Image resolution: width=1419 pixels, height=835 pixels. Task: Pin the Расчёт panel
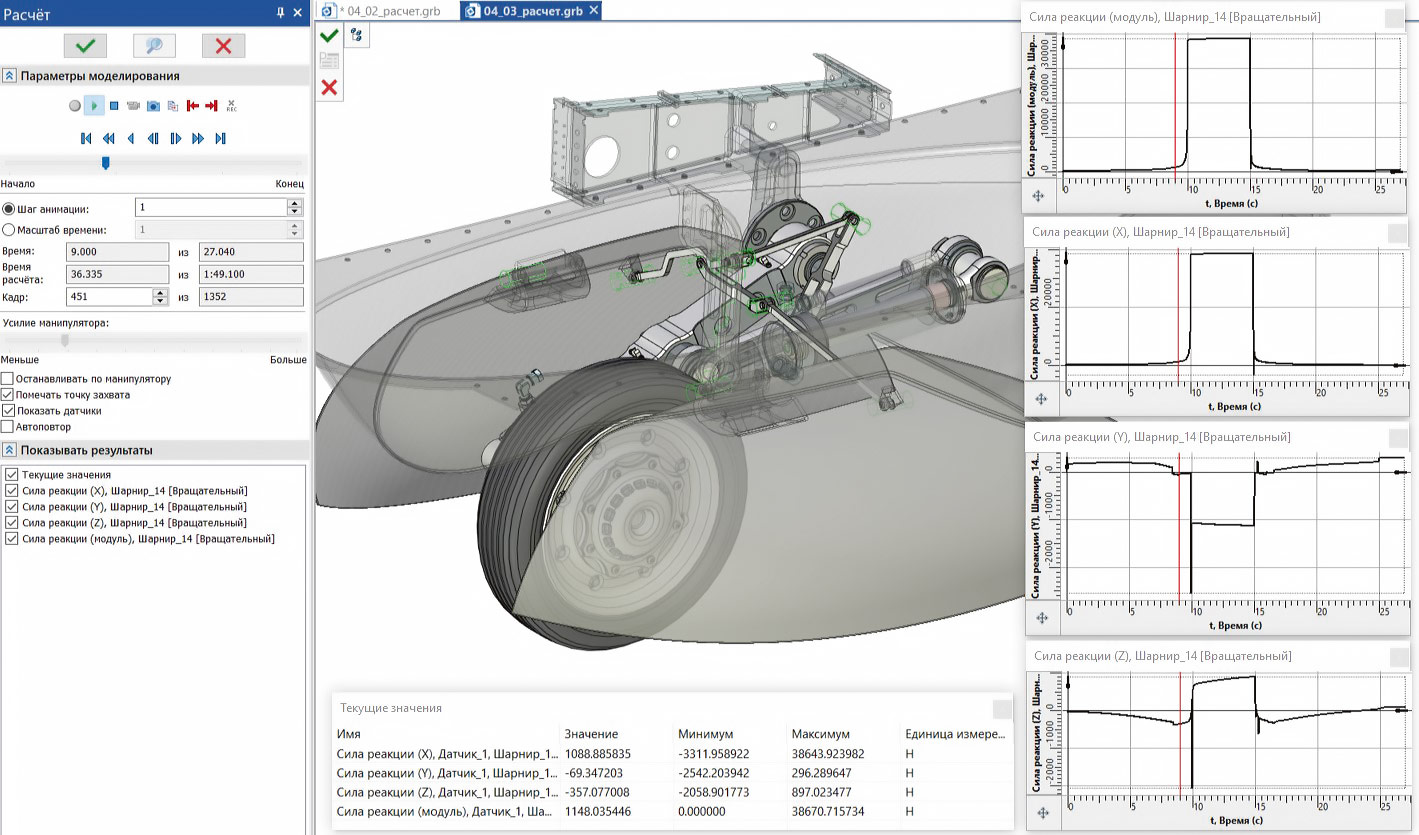(x=280, y=13)
